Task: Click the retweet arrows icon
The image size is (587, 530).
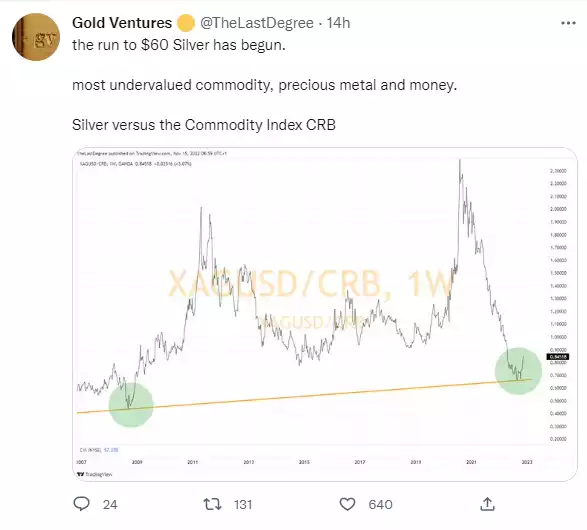Action: coord(212,504)
